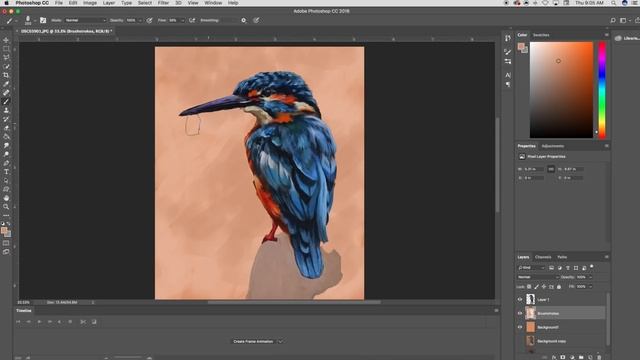Switch to the Adjustments tab
The height and width of the screenshot is (360, 640).
(553, 146)
